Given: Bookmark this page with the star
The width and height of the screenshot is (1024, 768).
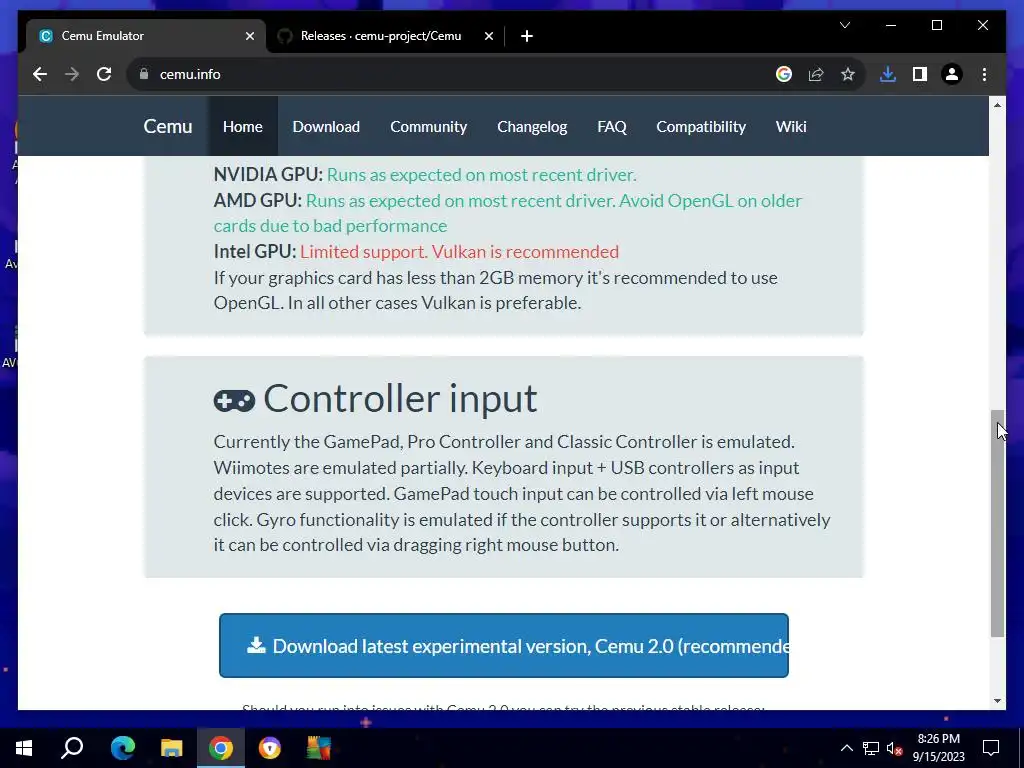Looking at the screenshot, I should click(848, 74).
